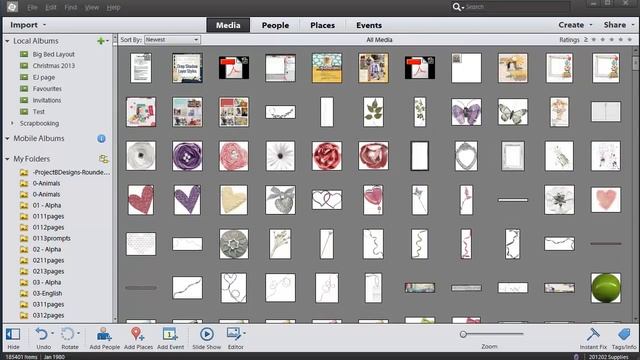Image resolution: width=640 pixels, height=360 pixels.
Task: Set rating filter to first star
Action: click(594, 40)
